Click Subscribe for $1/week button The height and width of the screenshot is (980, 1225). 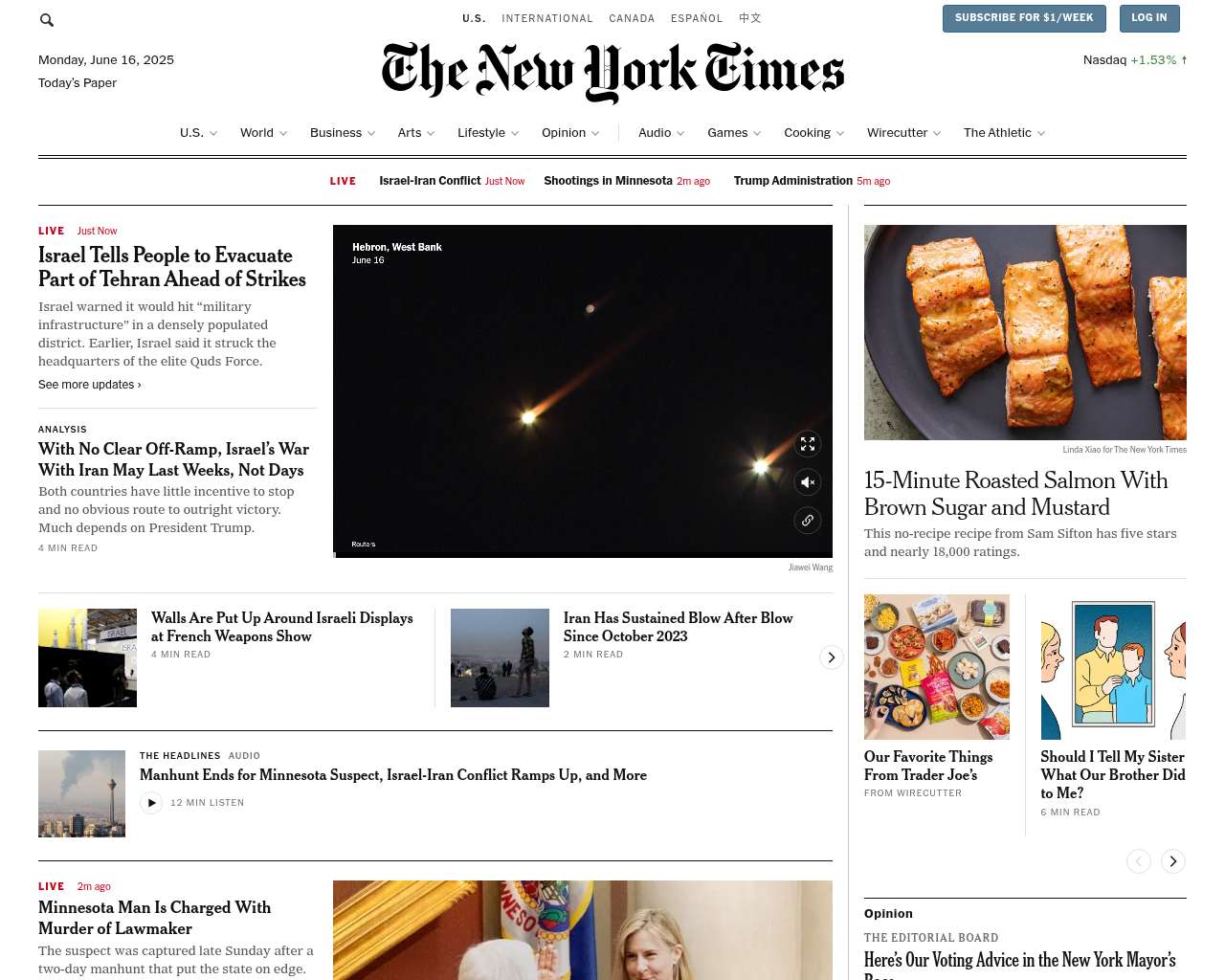click(1024, 18)
